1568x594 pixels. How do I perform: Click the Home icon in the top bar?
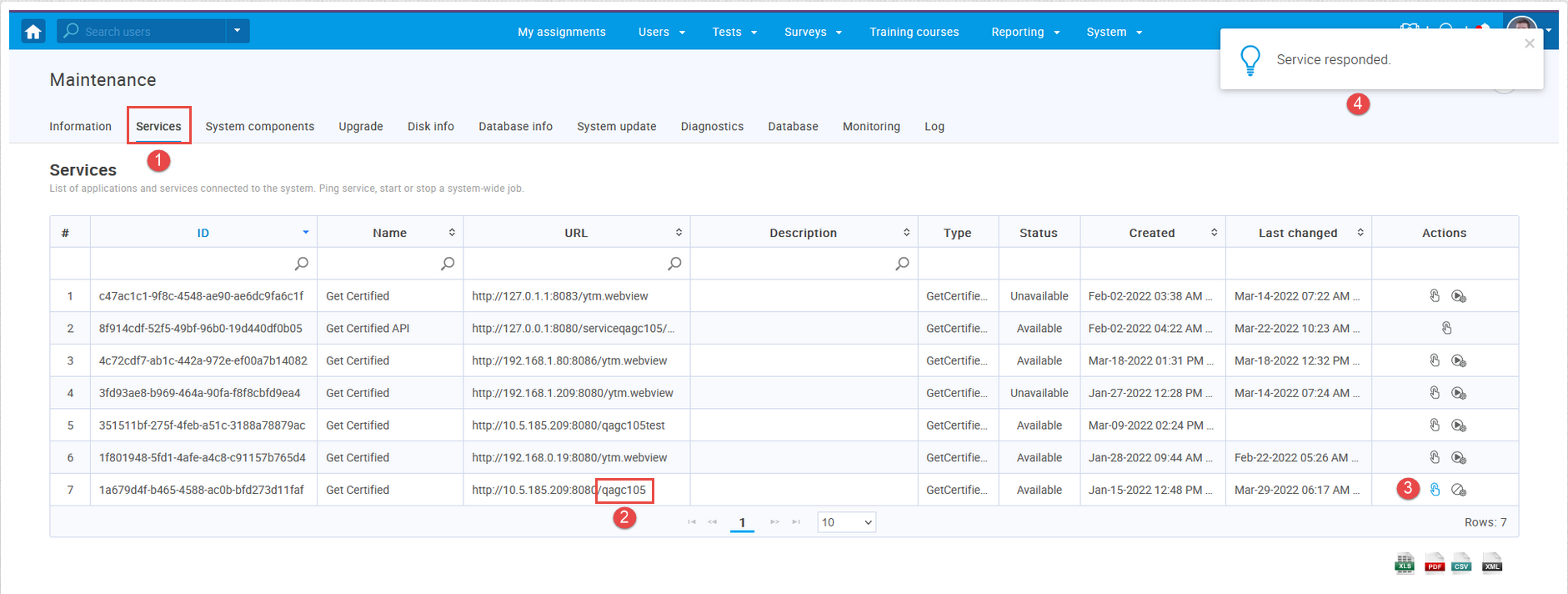tap(33, 32)
